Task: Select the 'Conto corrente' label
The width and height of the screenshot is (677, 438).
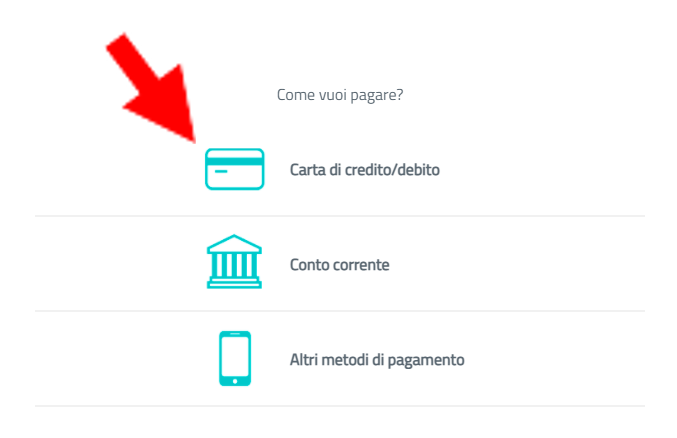Action: click(339, 265)
